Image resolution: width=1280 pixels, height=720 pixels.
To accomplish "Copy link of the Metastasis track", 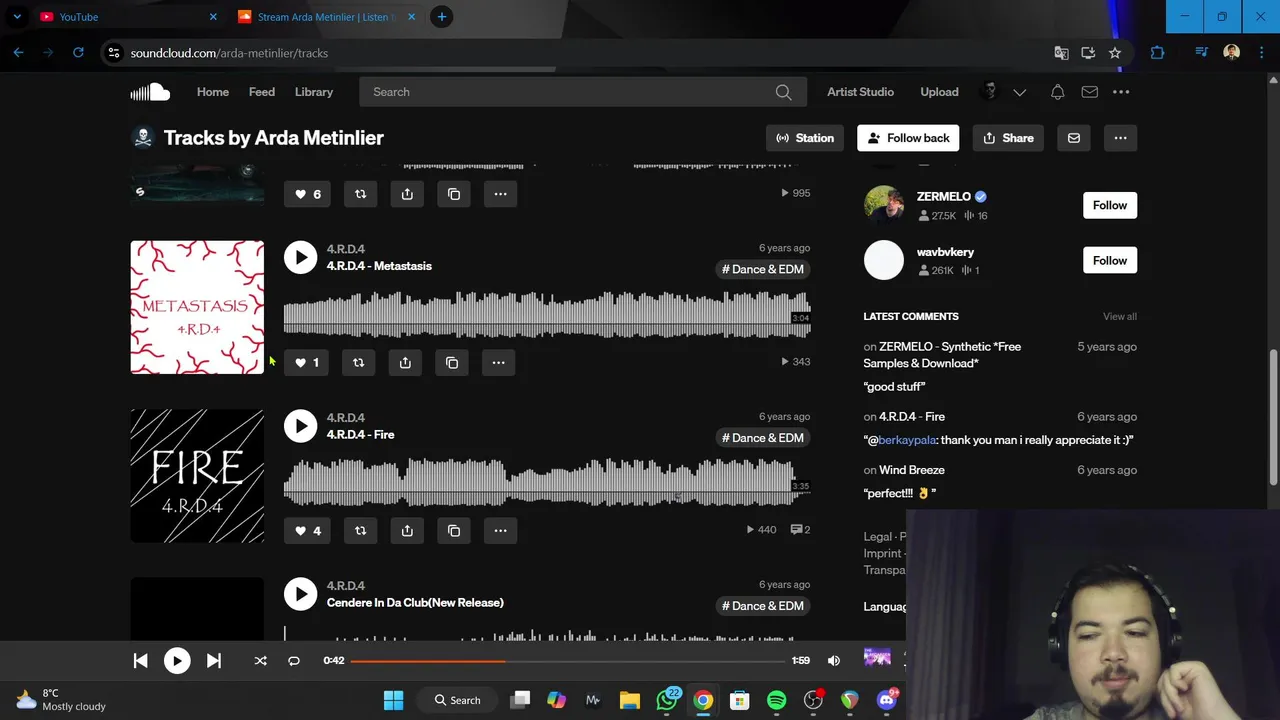I will pos(452,362).
